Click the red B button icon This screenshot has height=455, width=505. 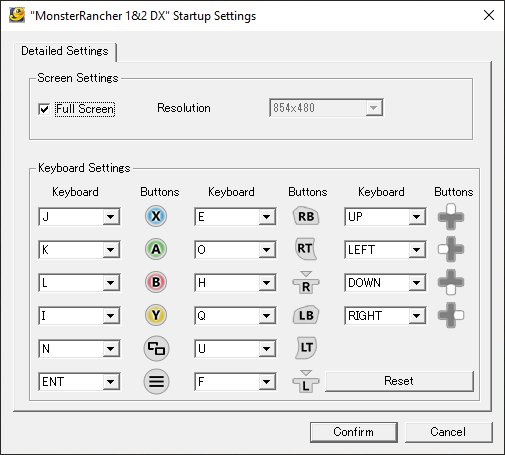(156, 282)
